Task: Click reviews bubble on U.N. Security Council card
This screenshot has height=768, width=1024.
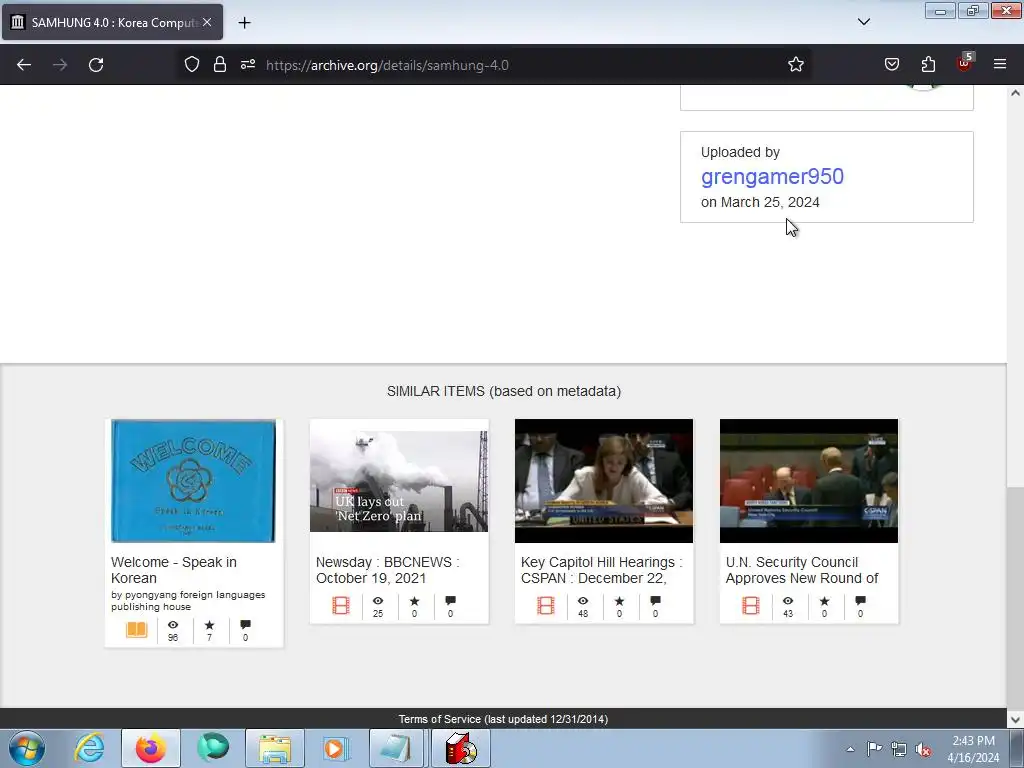Action: pos(861,601)
